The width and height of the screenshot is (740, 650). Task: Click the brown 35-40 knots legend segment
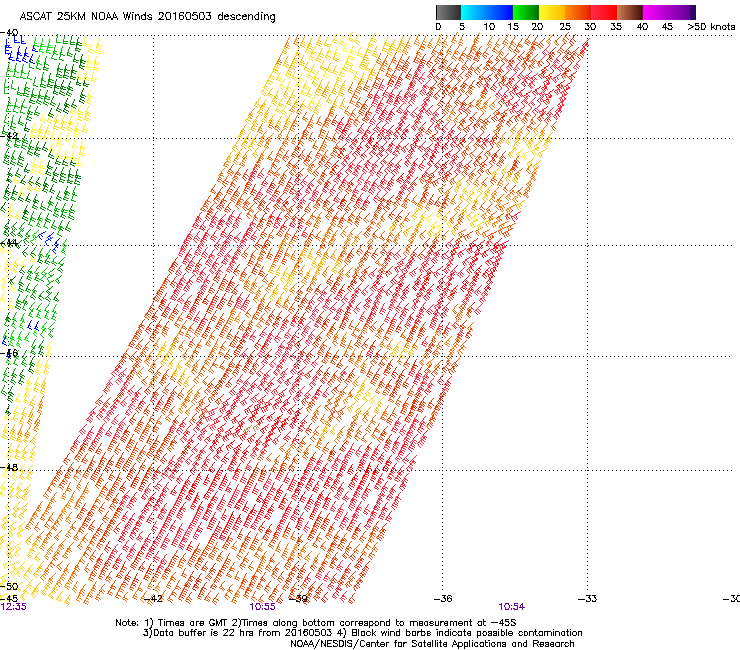click(x=630, y=12)
